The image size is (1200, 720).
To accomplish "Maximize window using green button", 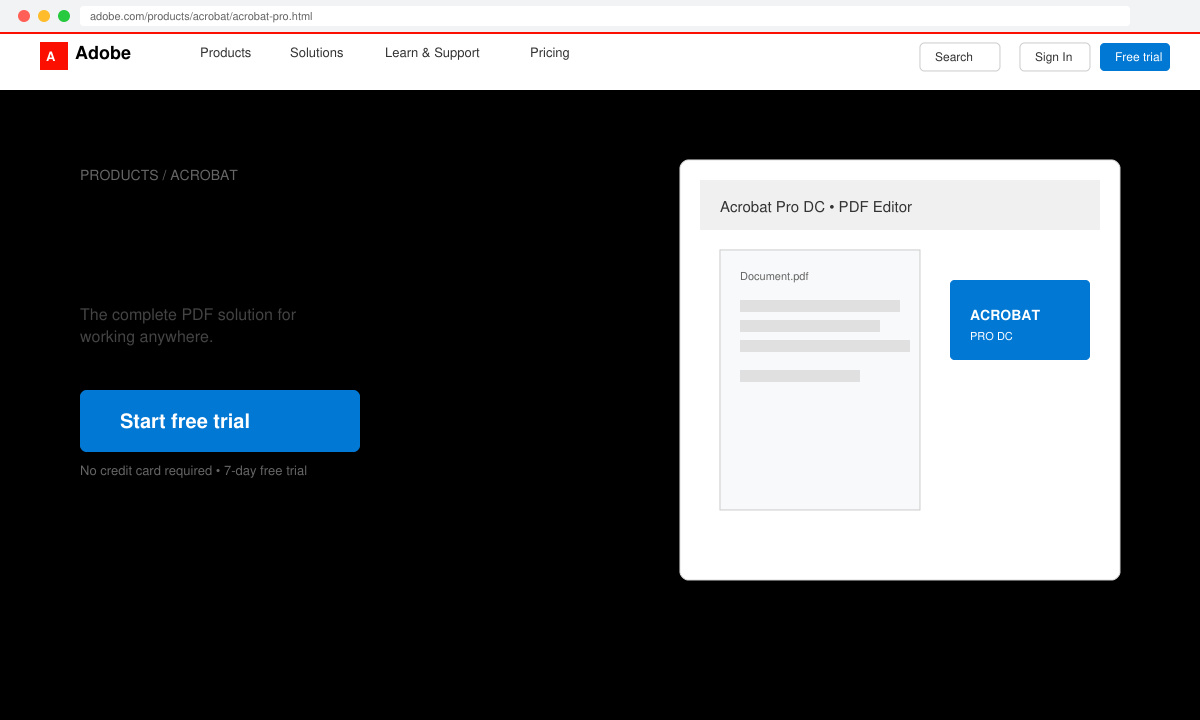I will (64, 16).
